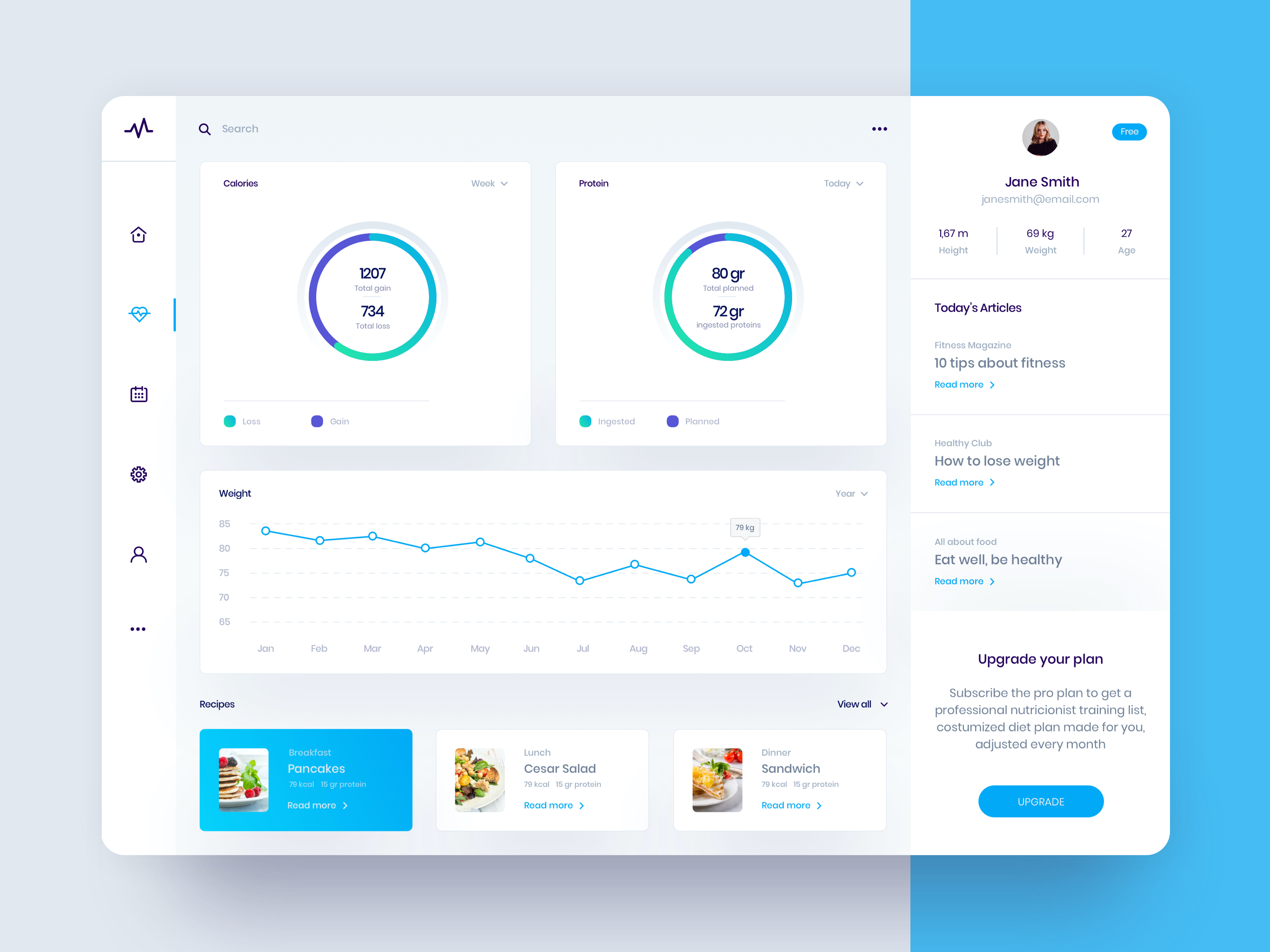Select the user profile icon in sidebar
Screen dimensions: 1270x952
tap(138, 555)
